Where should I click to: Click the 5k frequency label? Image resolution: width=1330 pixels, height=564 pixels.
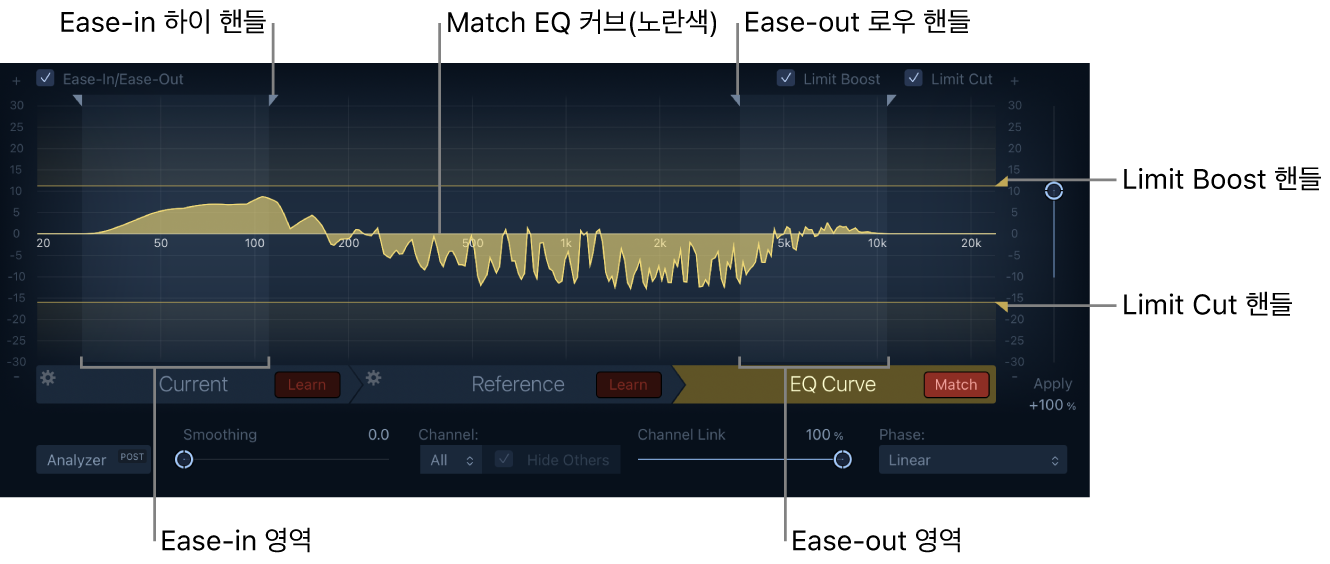(x=783, y=243)
